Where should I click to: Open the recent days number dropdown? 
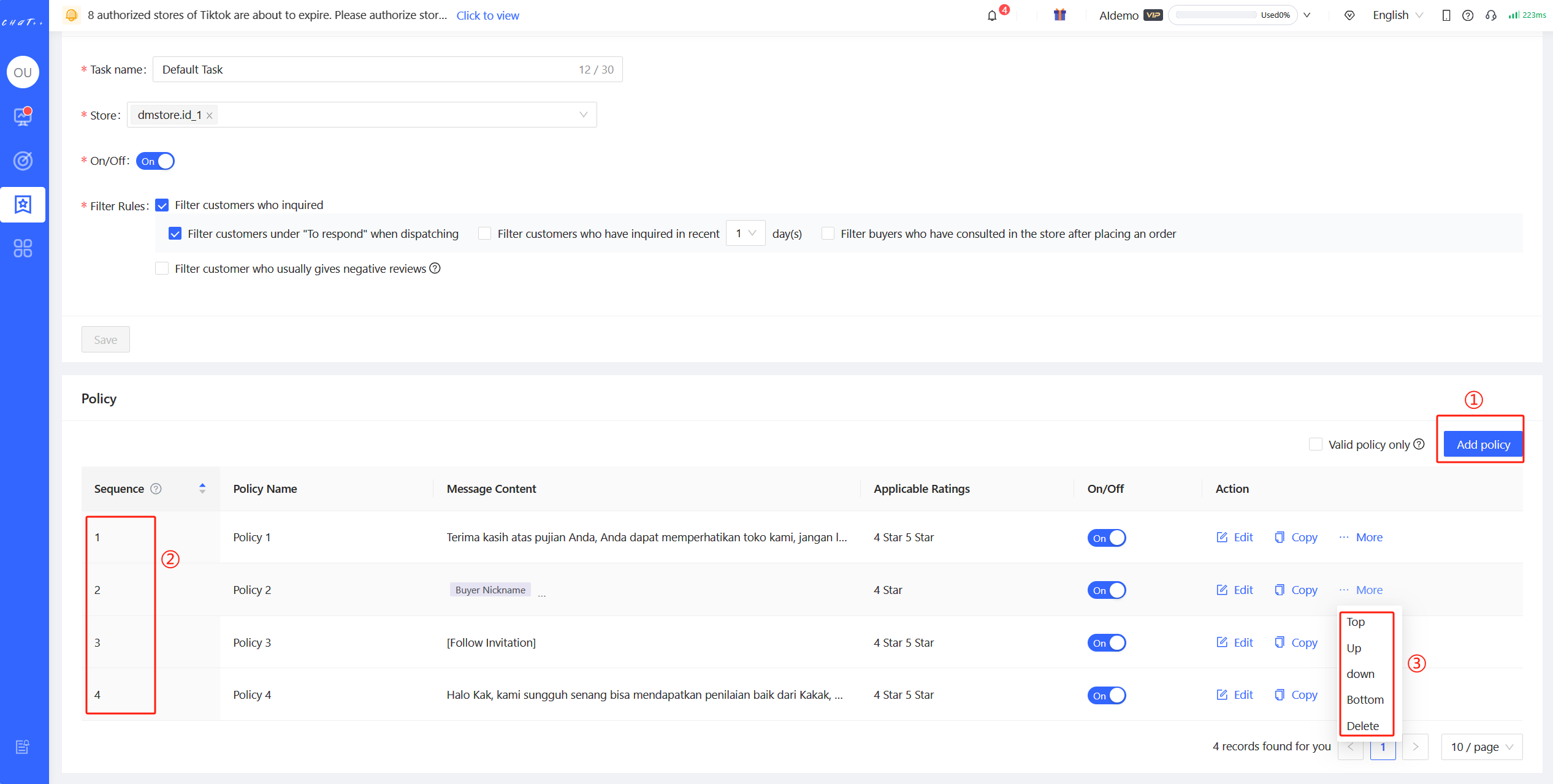tap(746, 233)
